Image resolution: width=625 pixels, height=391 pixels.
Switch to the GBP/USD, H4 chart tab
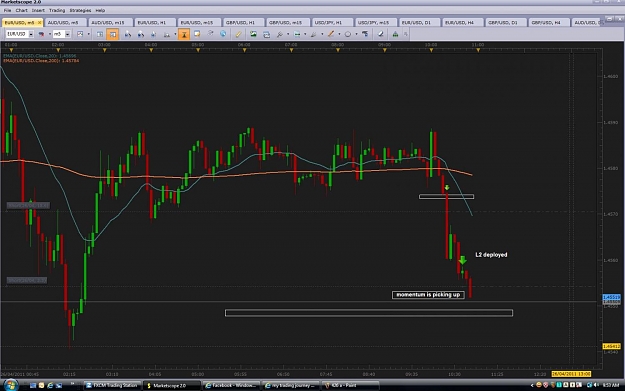tap(549, 23)
